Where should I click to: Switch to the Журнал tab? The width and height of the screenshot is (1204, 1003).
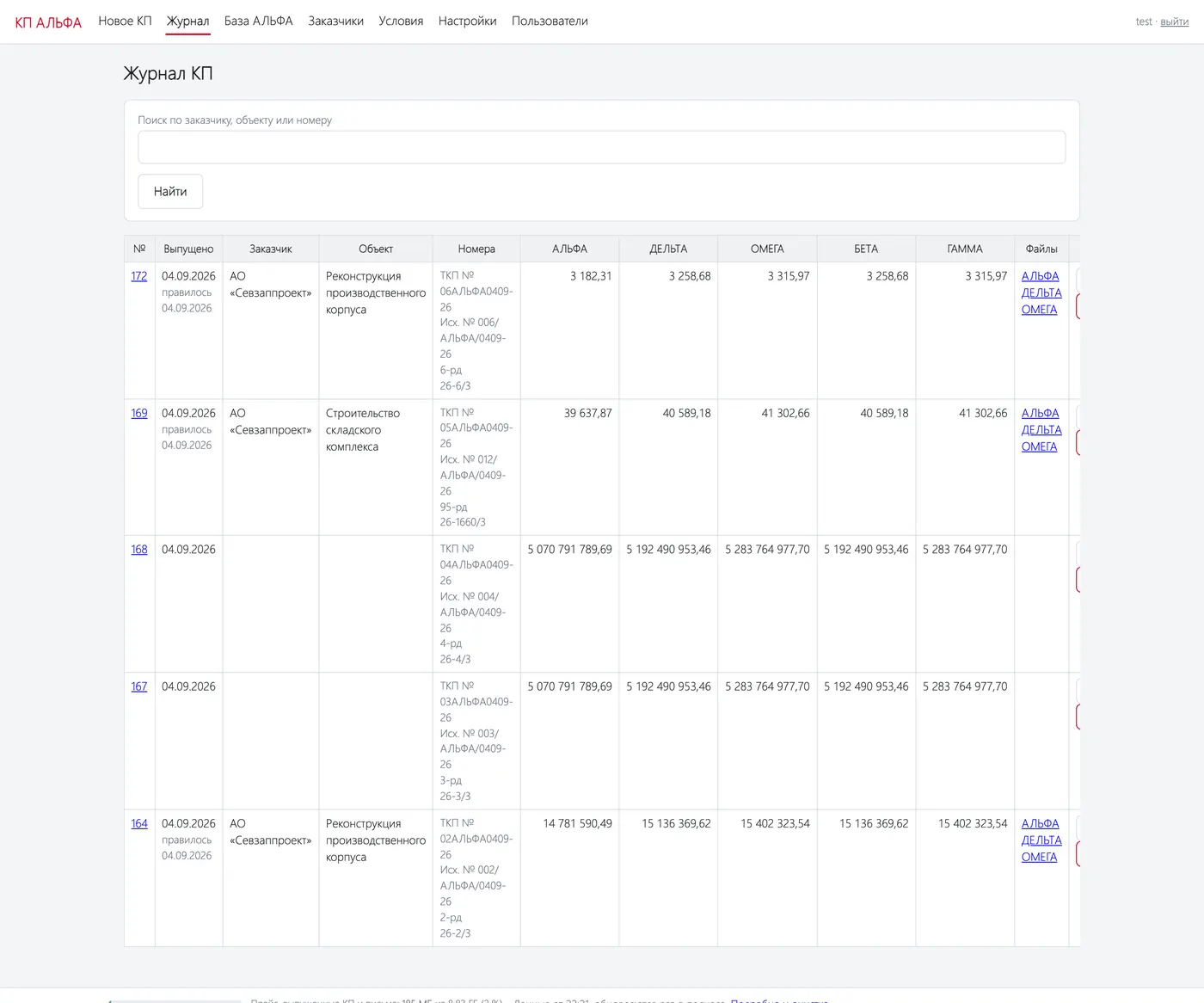point(187,21)
